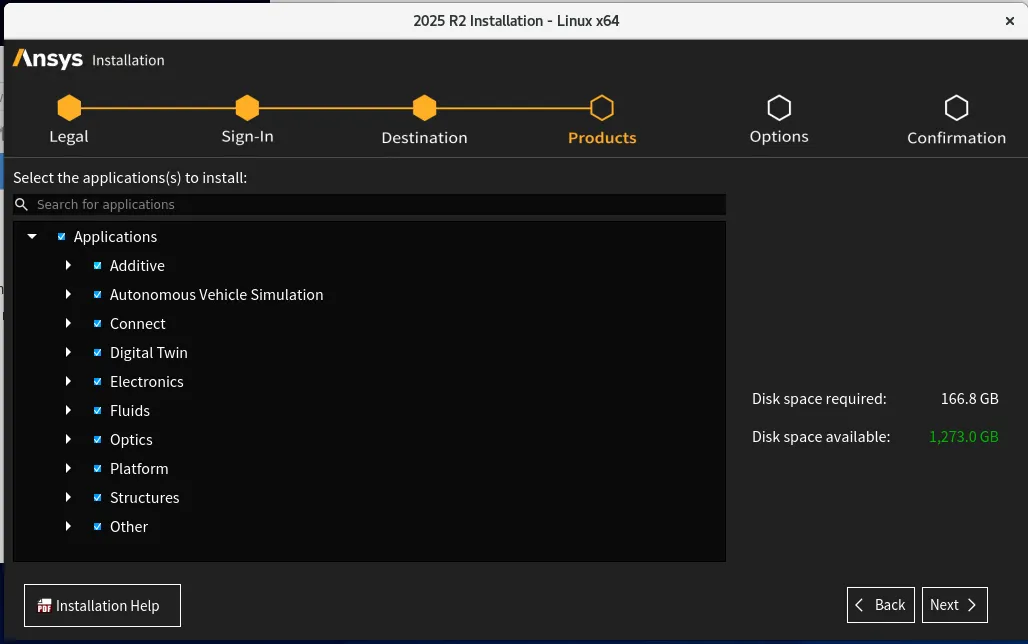Uncheck the Additive checkbox

pyautogui.click(x=98, y=266)
